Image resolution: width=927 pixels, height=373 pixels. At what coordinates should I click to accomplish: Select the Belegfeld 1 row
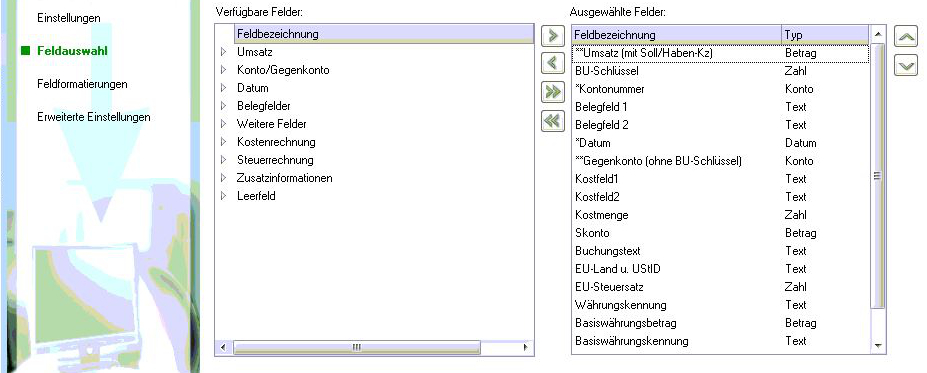(721, 107)
